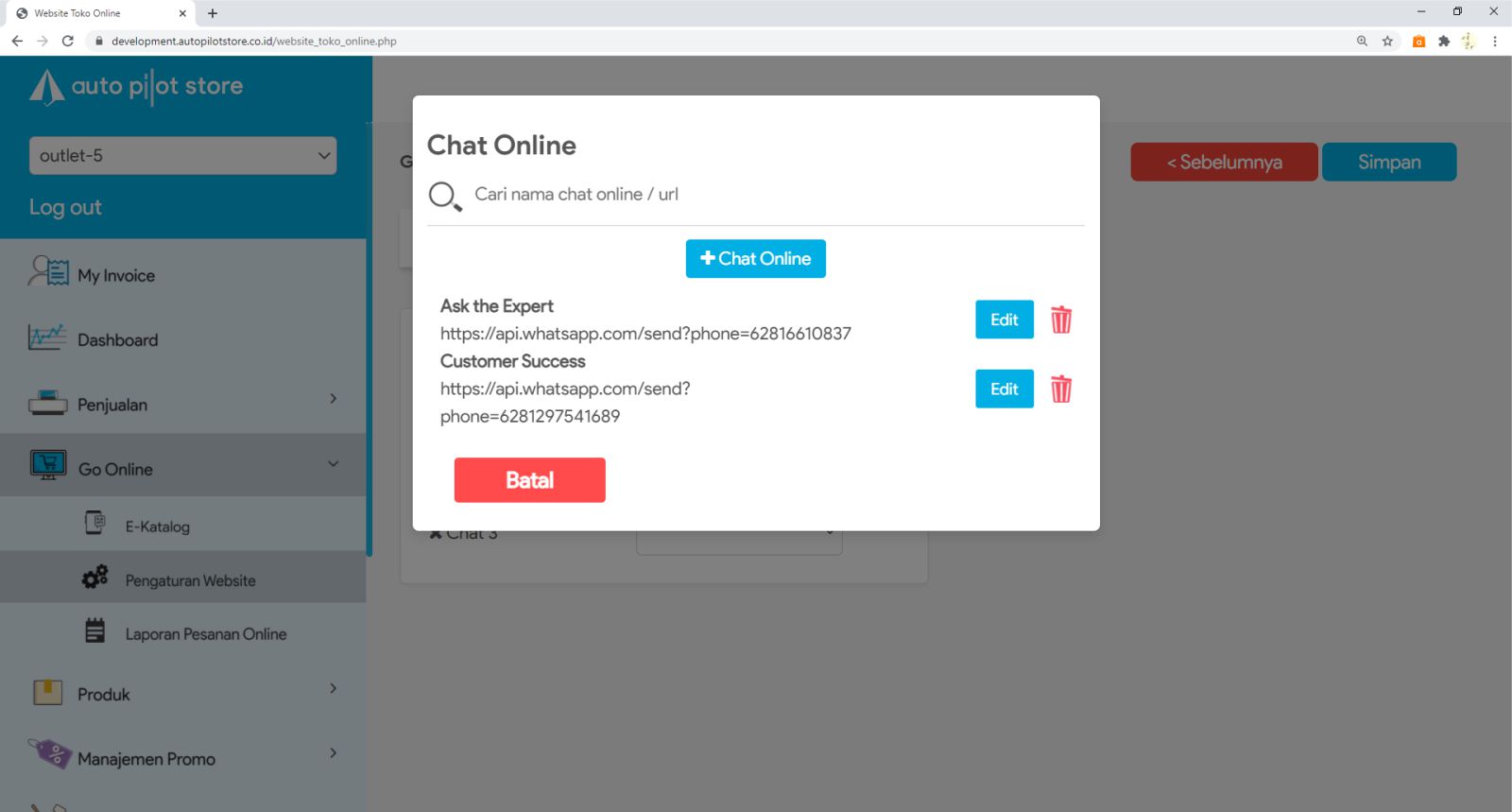Image resolution: width=1512 pixels, height=812 pixels.
Task: Edit the Ask the Expert chat
Action: point(1004,320)
